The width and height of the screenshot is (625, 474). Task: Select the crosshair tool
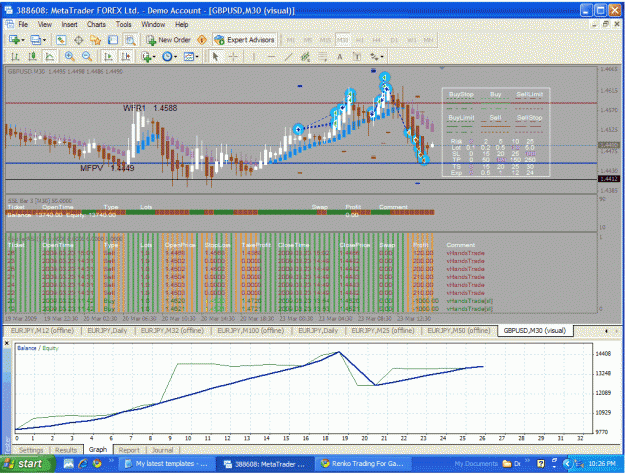(233, 57)
